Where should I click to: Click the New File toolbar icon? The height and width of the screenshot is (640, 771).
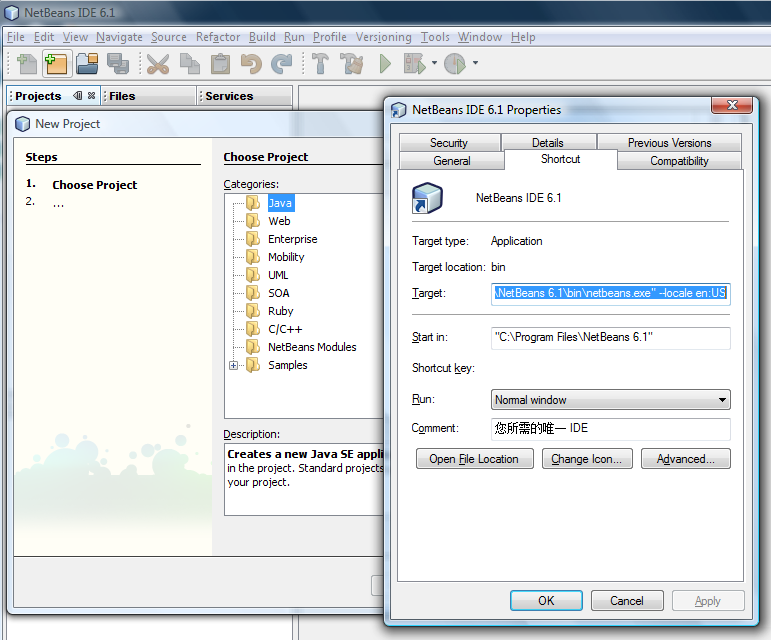pos(27,64)
